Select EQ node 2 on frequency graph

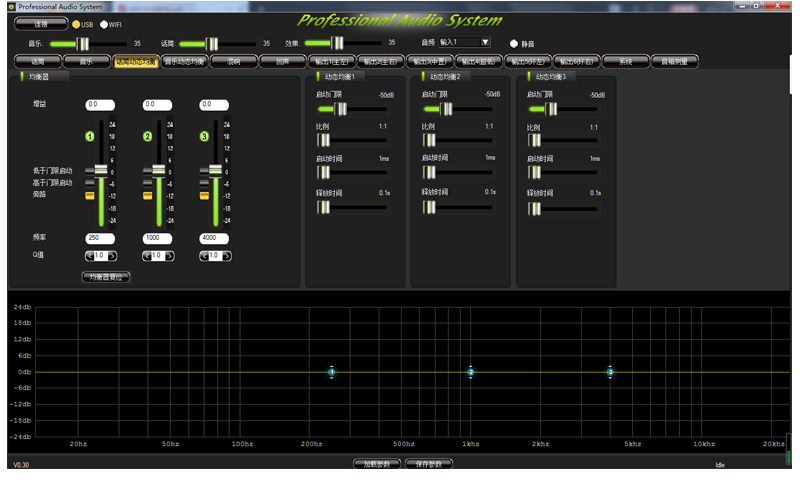[x=470, y=372]
